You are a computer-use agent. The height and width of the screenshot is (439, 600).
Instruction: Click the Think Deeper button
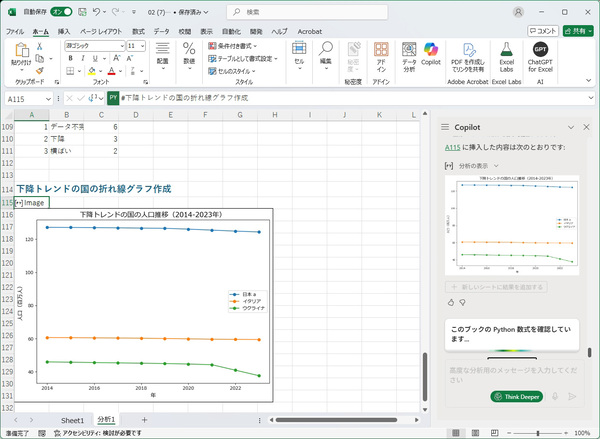point(517,396)
